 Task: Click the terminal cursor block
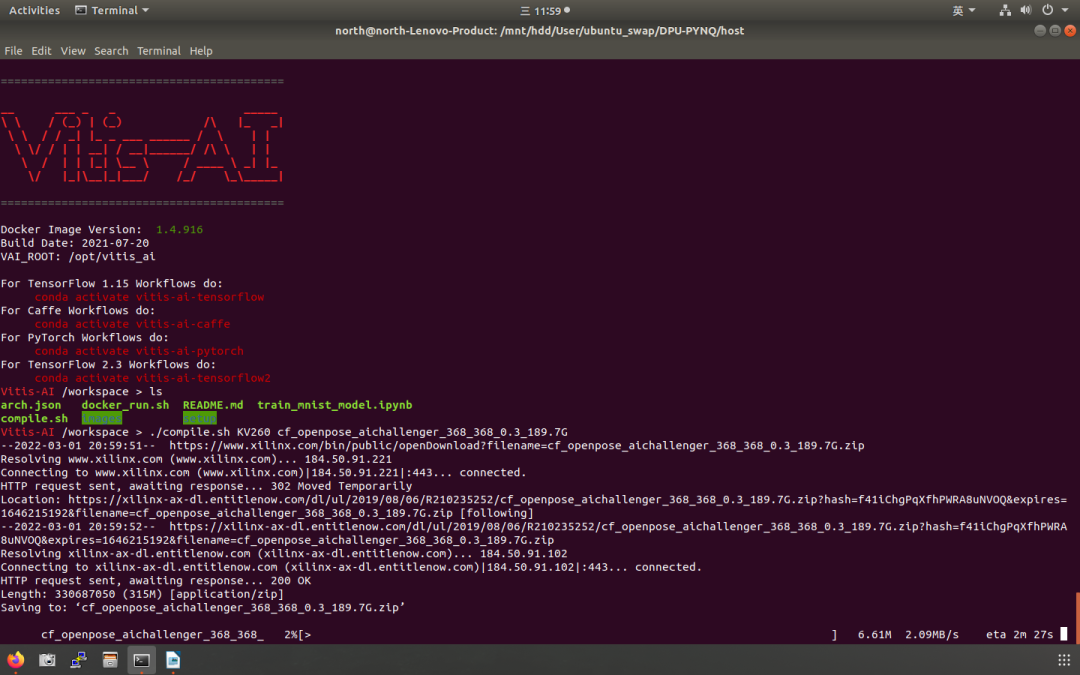click(x=1063, y=634)
